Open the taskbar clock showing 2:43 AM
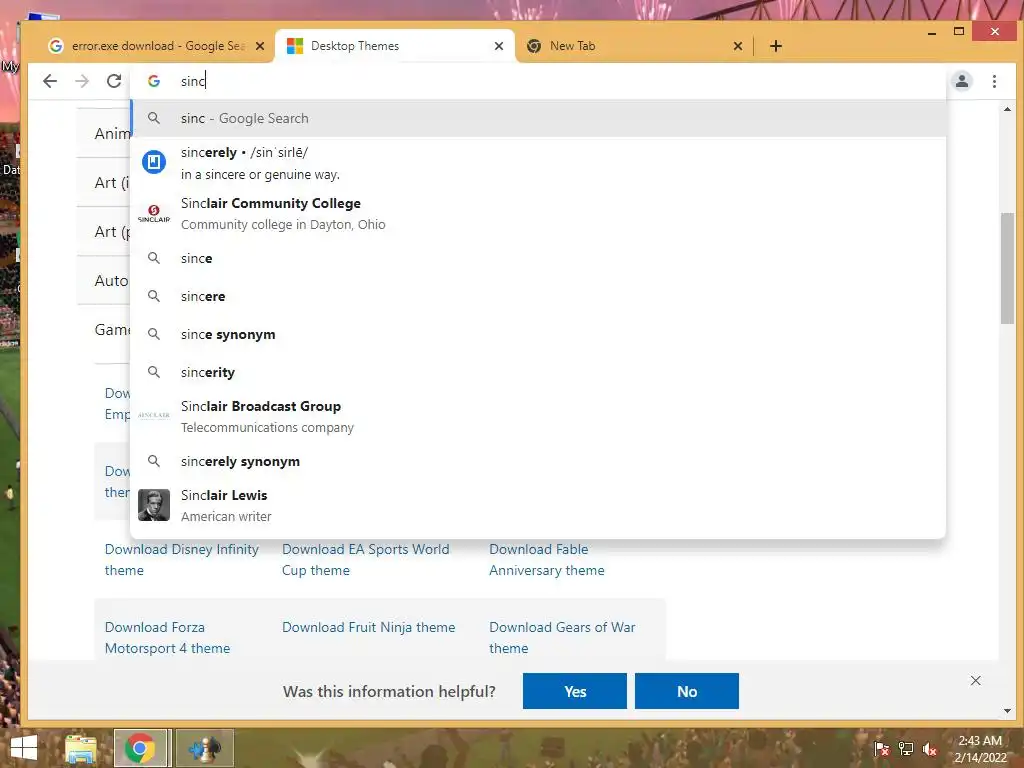 coord(980,749)
